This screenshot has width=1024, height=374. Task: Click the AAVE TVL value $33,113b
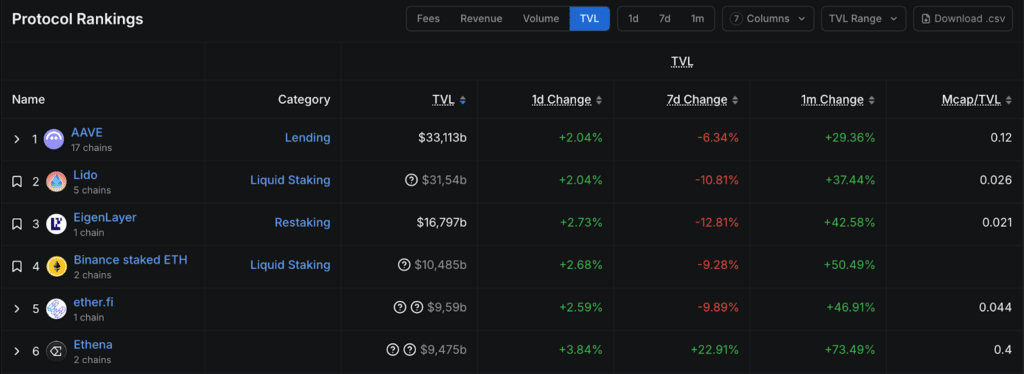coord(443,138)
